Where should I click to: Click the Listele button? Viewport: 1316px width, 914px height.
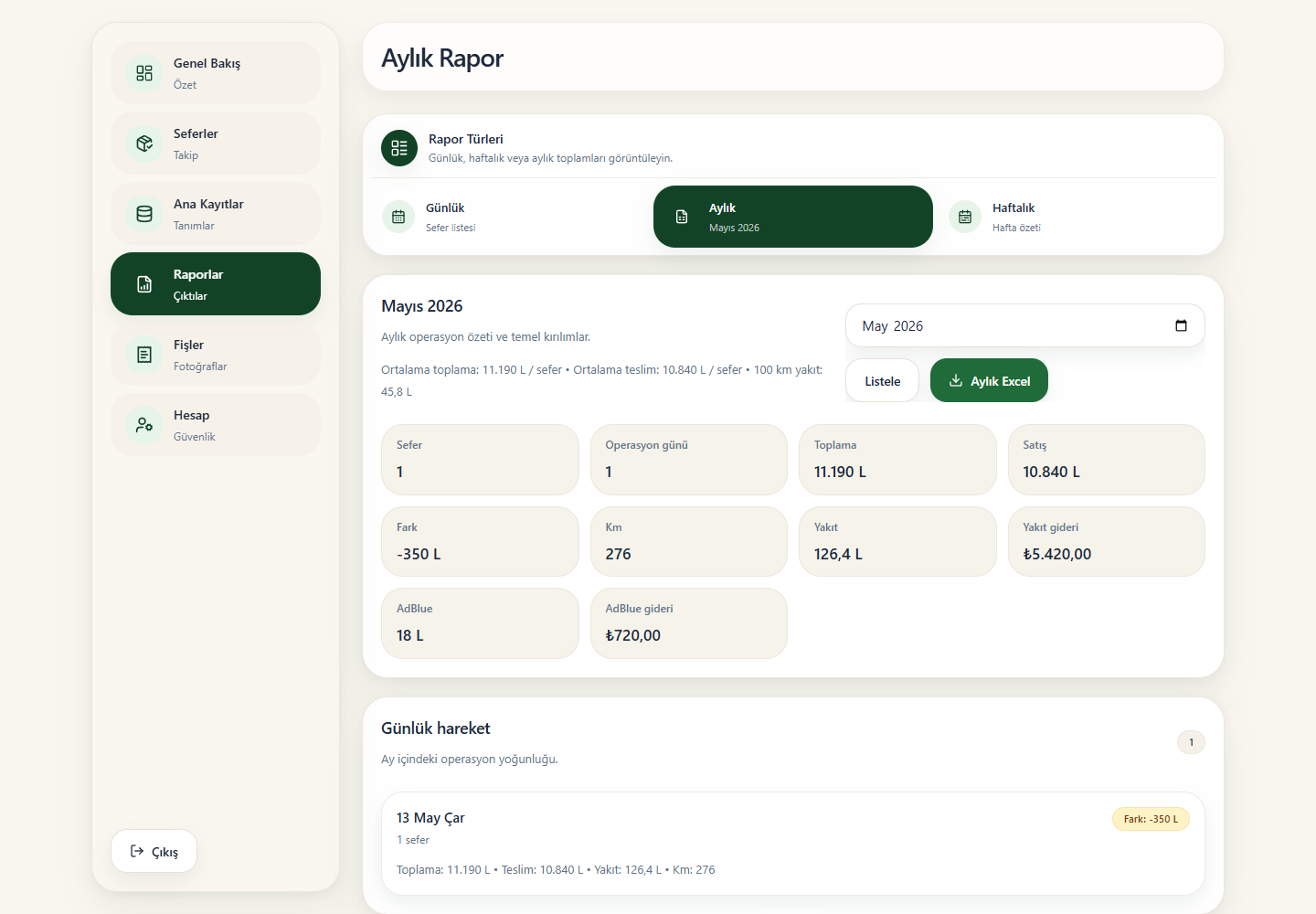click(882, 380)
